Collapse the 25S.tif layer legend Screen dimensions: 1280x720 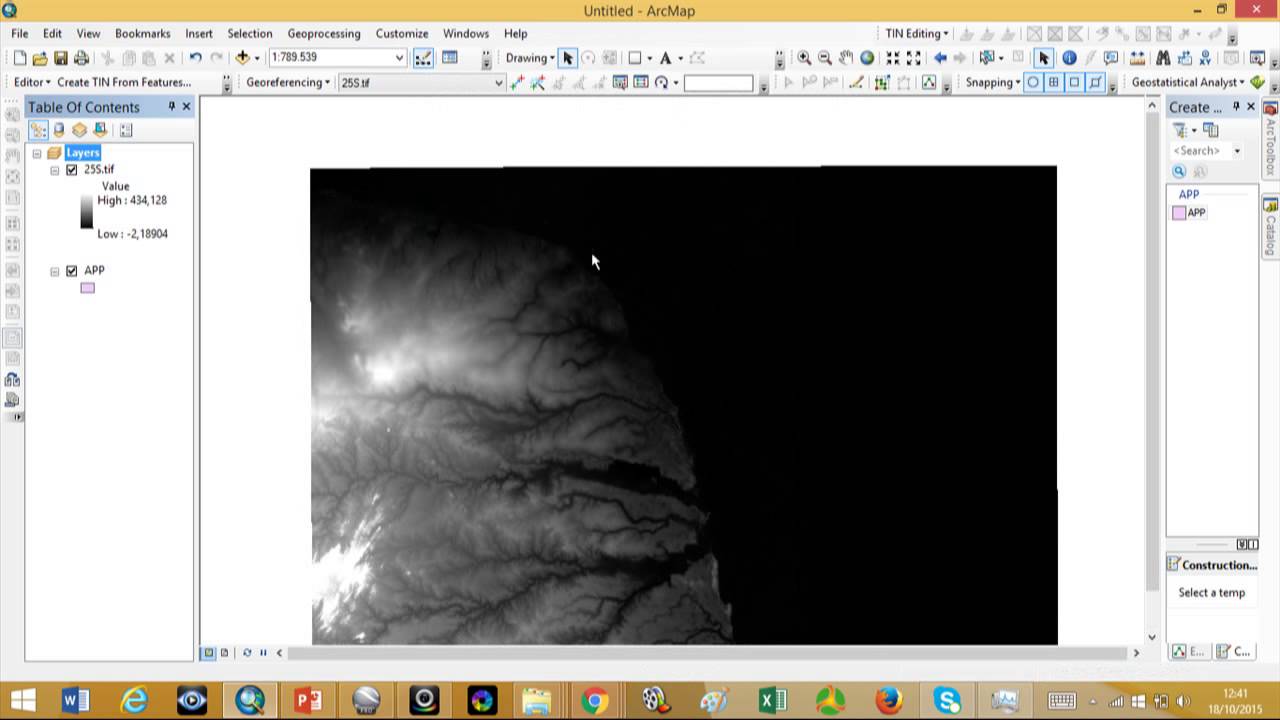[x=55, y=170]
